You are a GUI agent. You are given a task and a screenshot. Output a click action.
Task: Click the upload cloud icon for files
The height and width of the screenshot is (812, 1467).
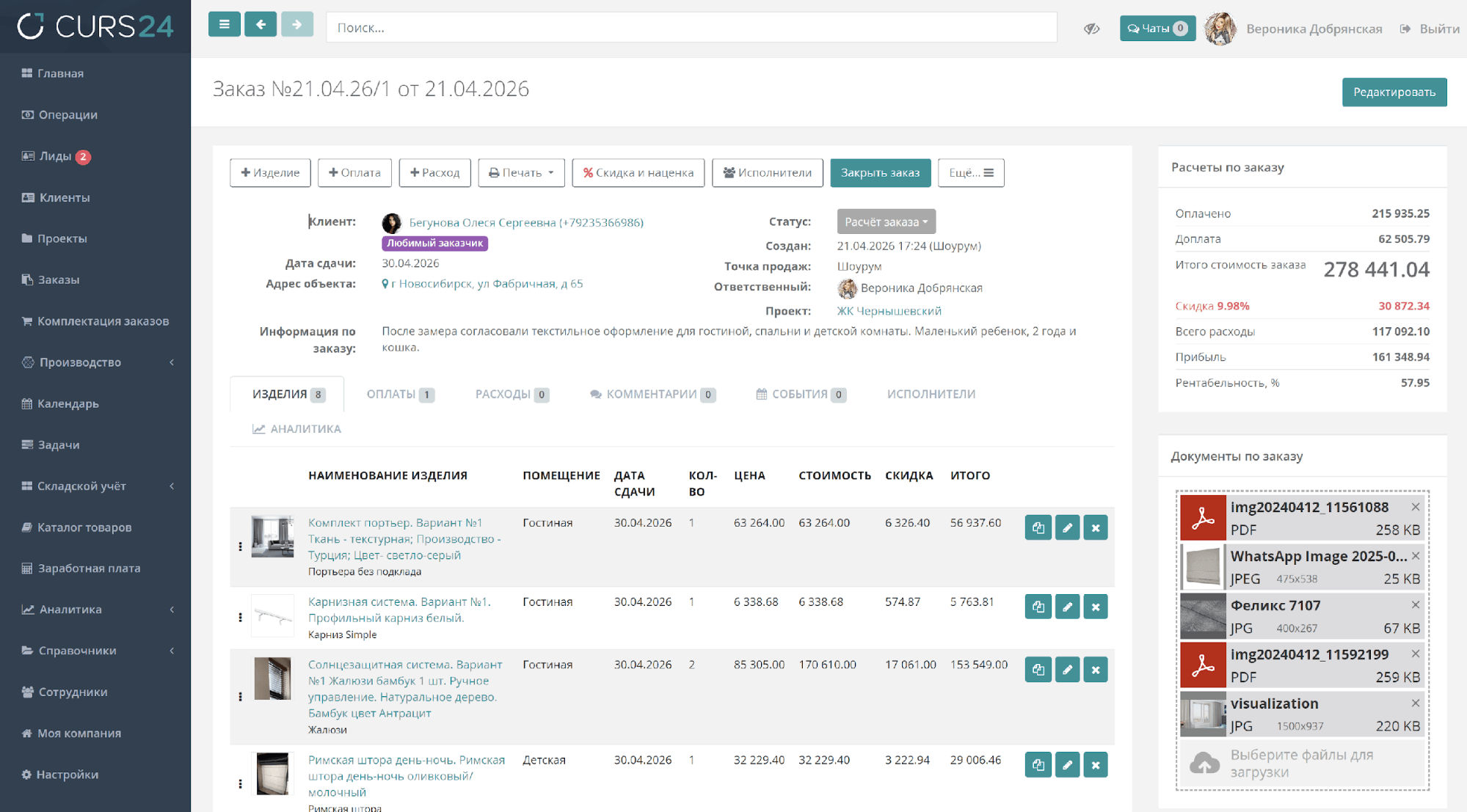click(x=1204, y=764)
